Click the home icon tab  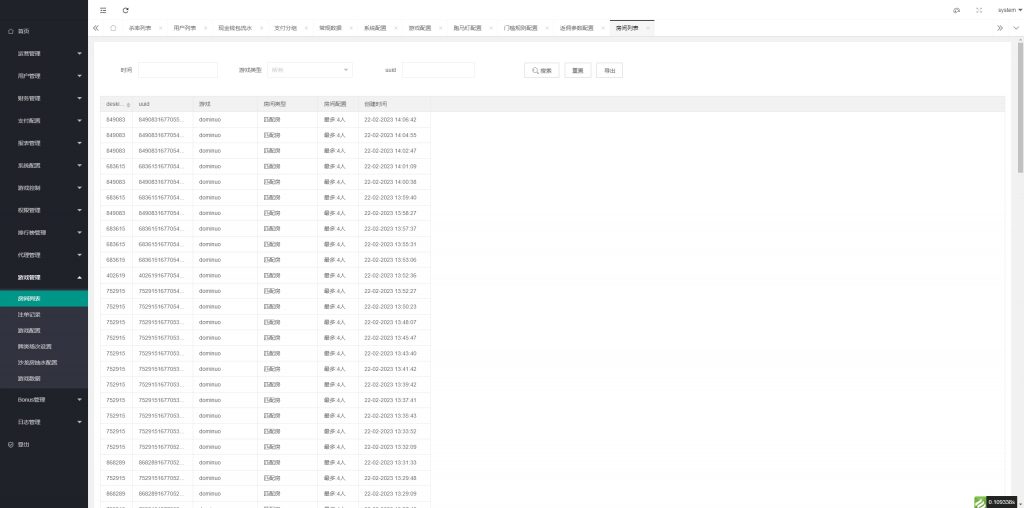[113, 28]
